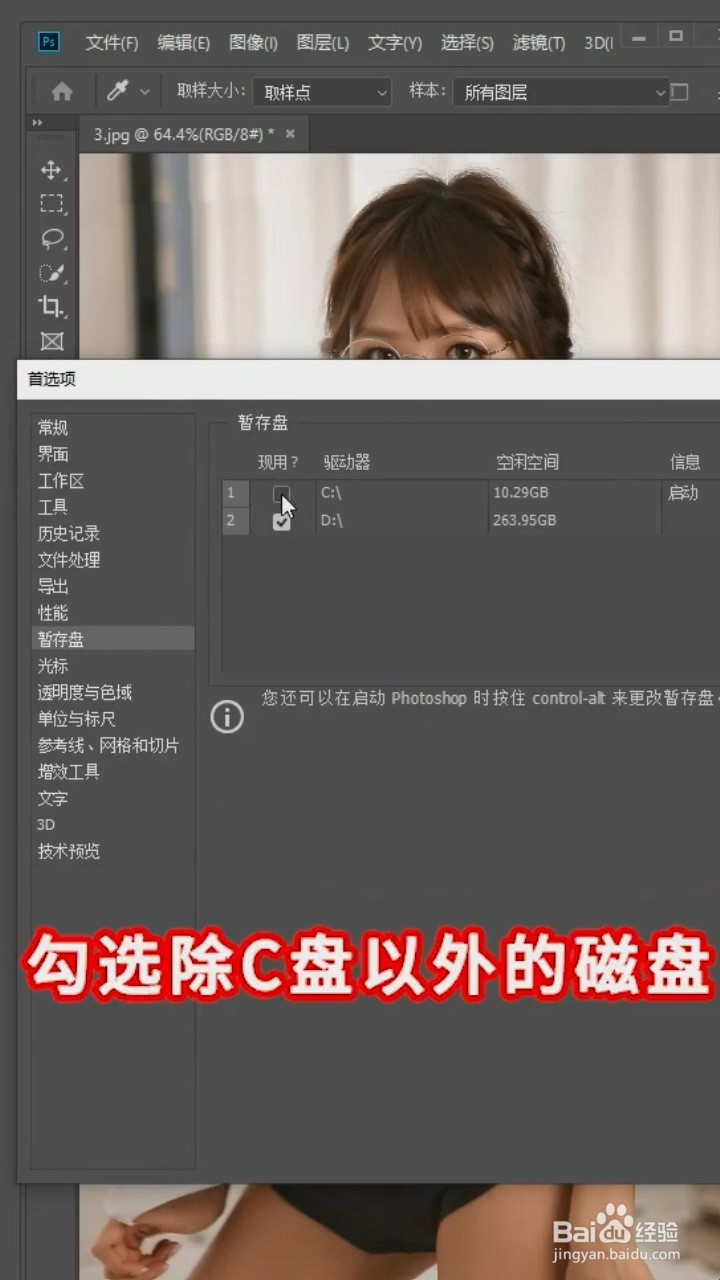720x1280 pixels.
Task: Select 技术预览 in Preferences list
Action: 69,851
